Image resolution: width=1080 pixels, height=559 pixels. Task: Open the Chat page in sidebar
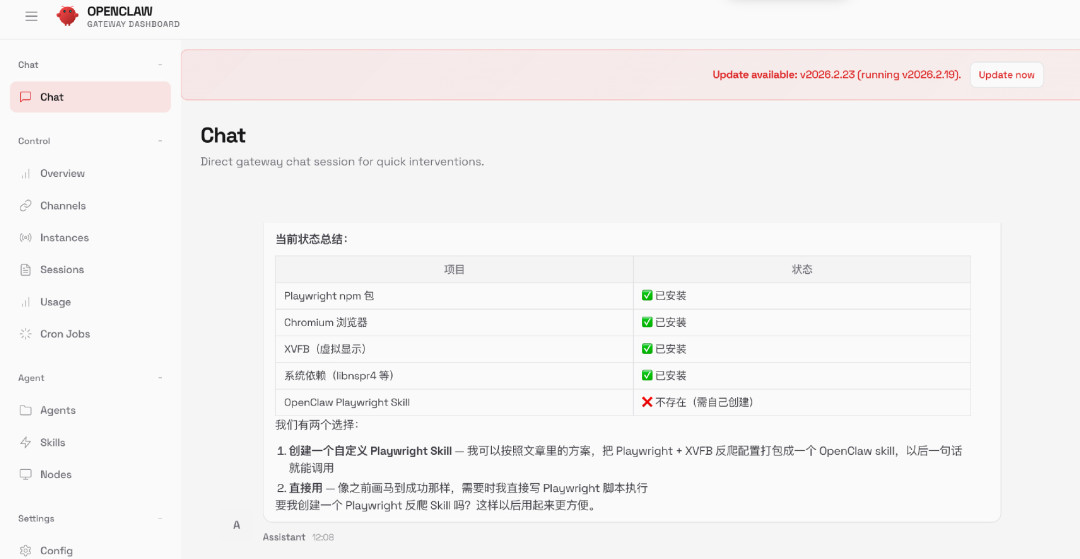click(x=90, y=97)
